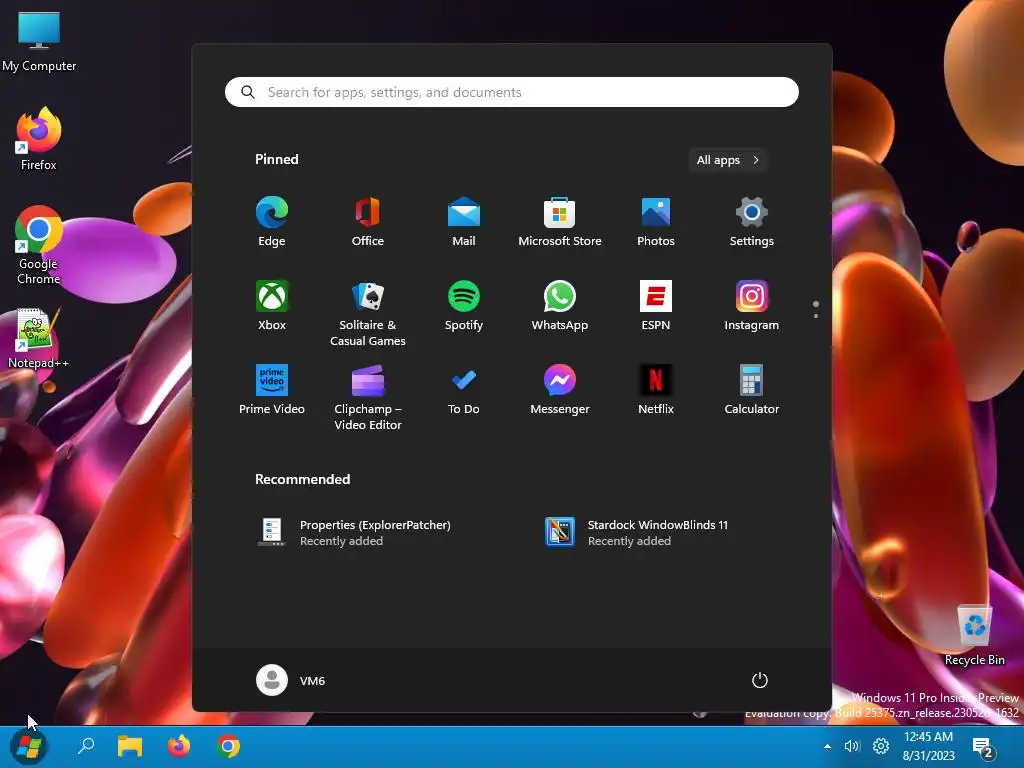1024x768 pixels.
Task: Launch Firefox from the taskbar
Action: (179, 746)
